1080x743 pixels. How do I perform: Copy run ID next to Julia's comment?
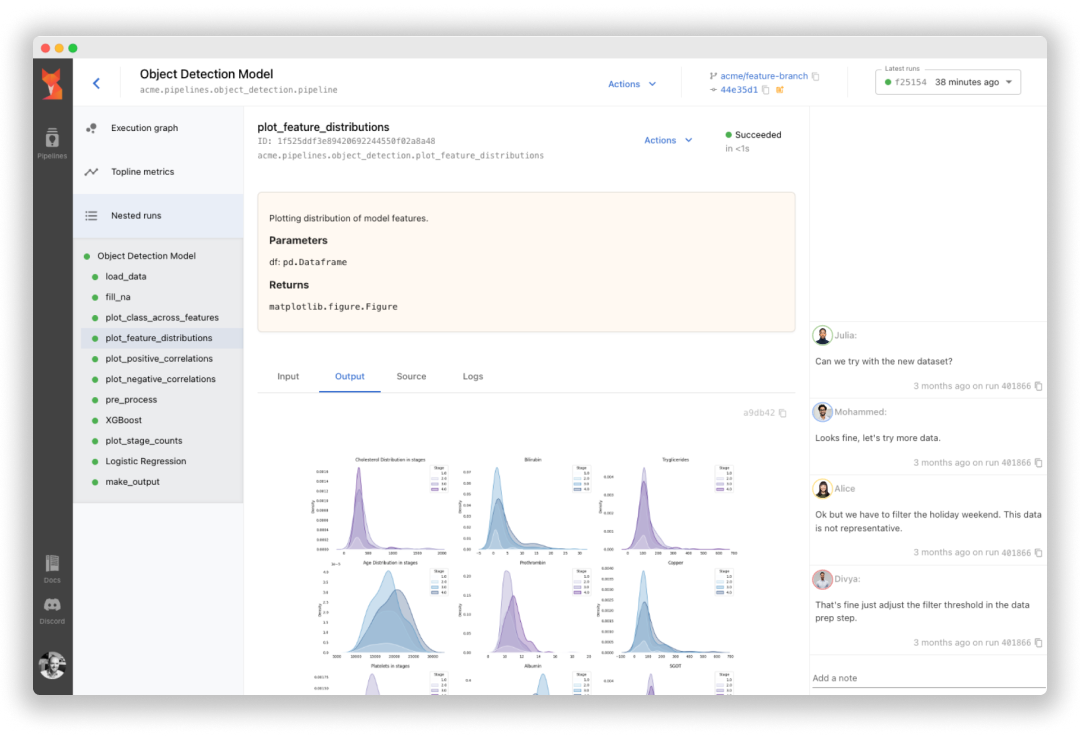(1038, 386)
